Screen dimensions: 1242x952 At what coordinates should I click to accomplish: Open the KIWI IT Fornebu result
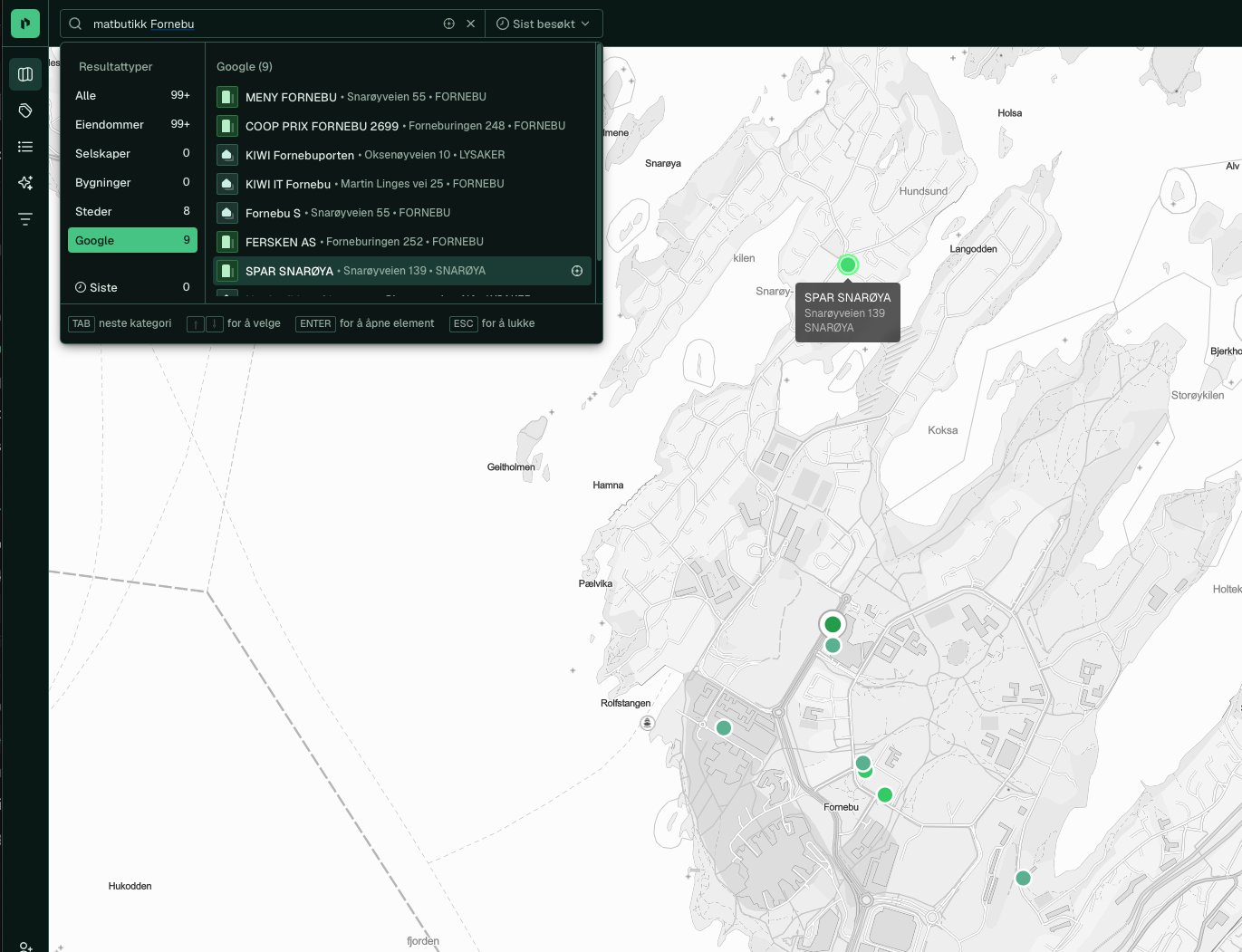pos(402,184)
